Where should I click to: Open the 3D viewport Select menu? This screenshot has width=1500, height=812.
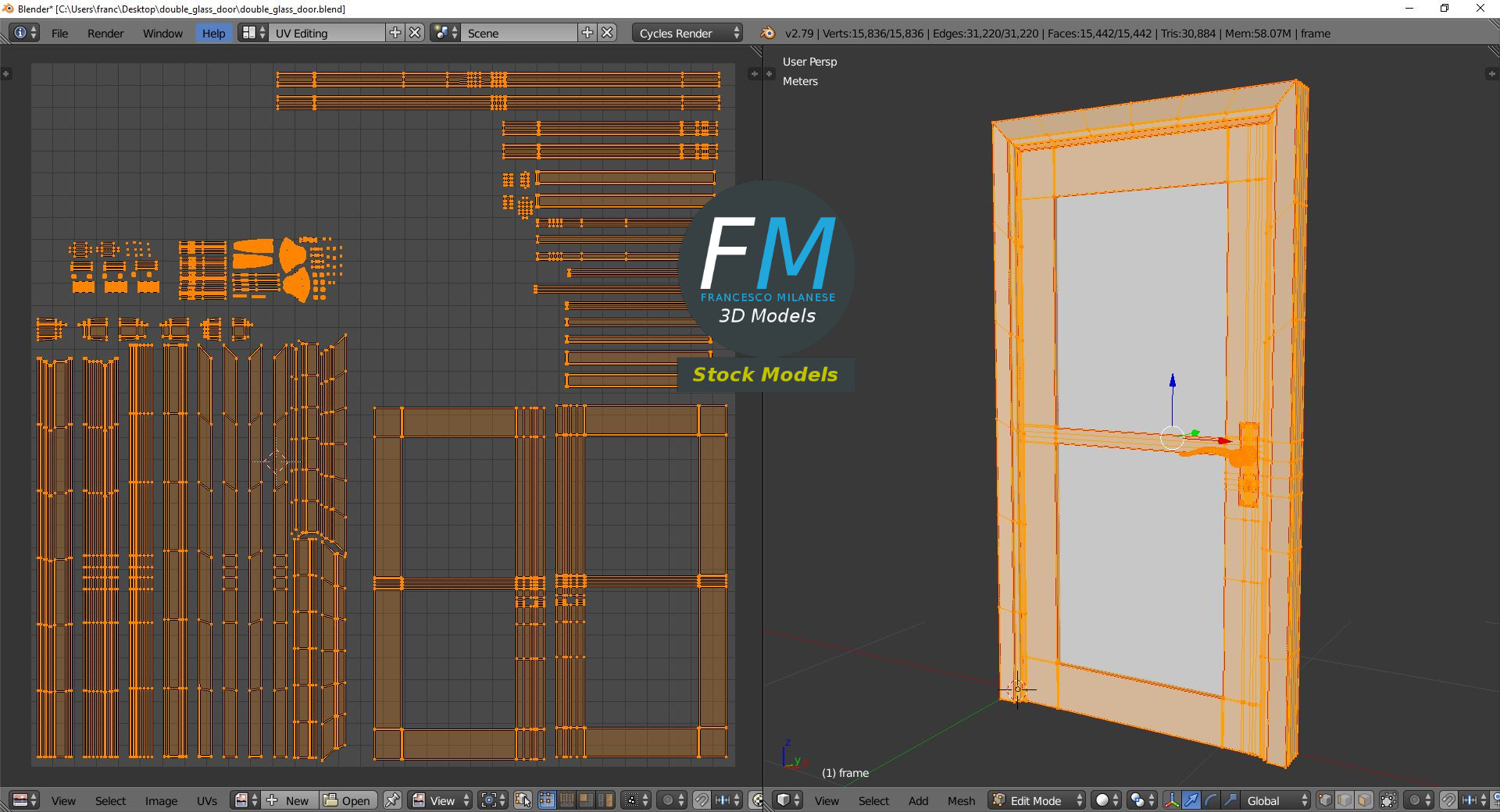[873, 800]
